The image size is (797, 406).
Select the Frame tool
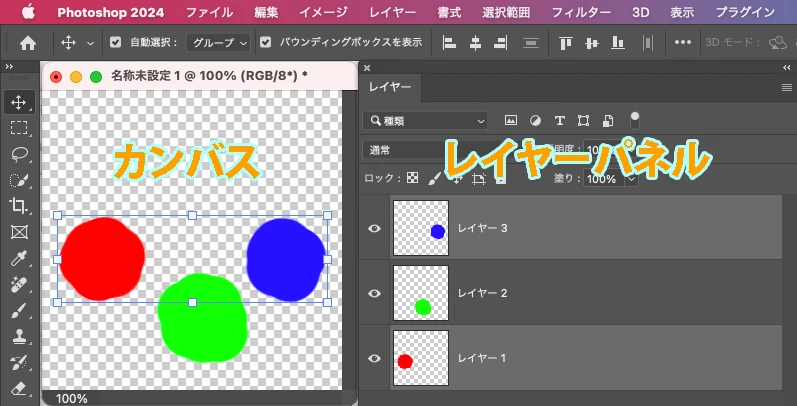19,232
